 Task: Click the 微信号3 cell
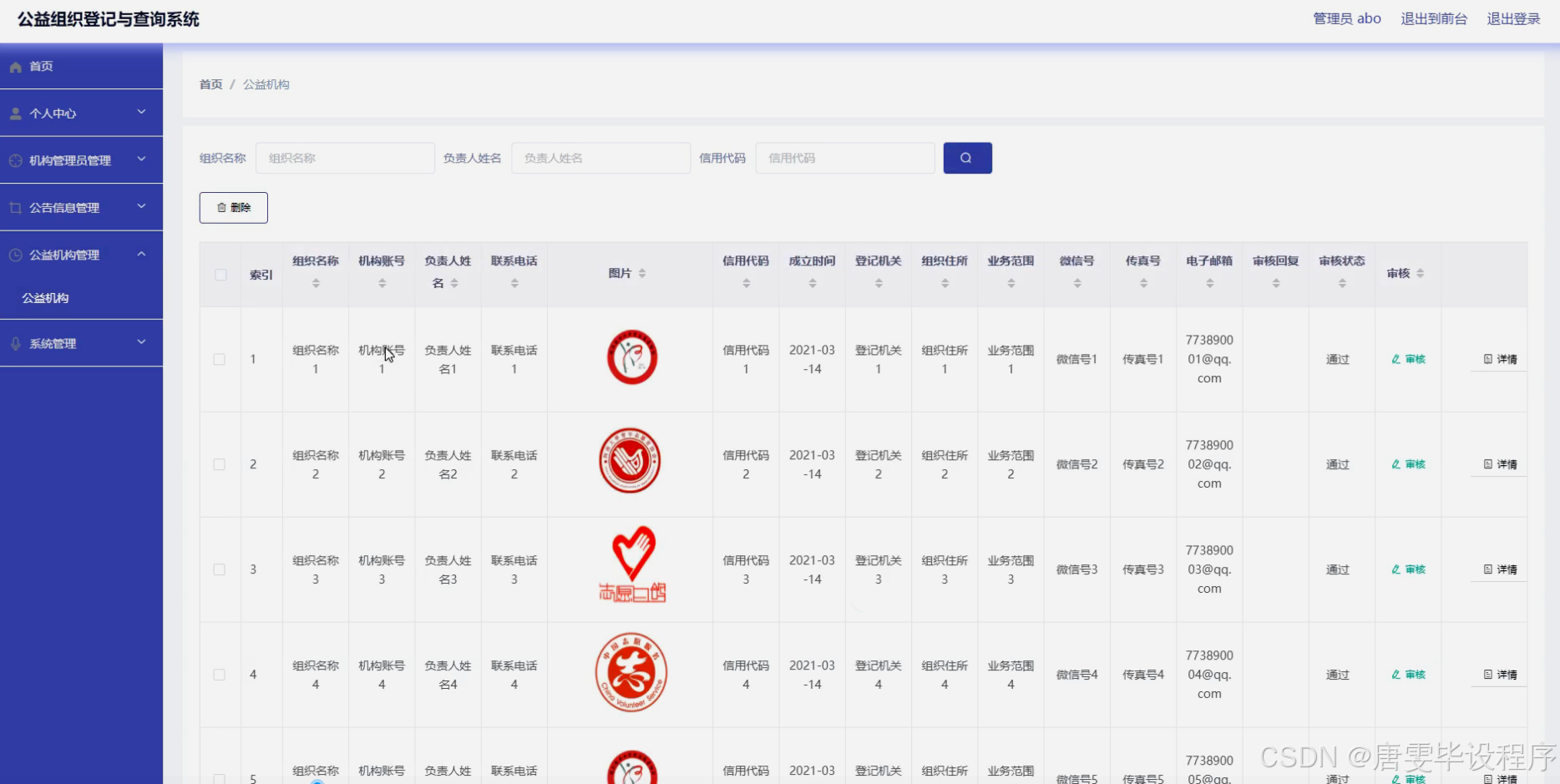(x=1077, y=569)
